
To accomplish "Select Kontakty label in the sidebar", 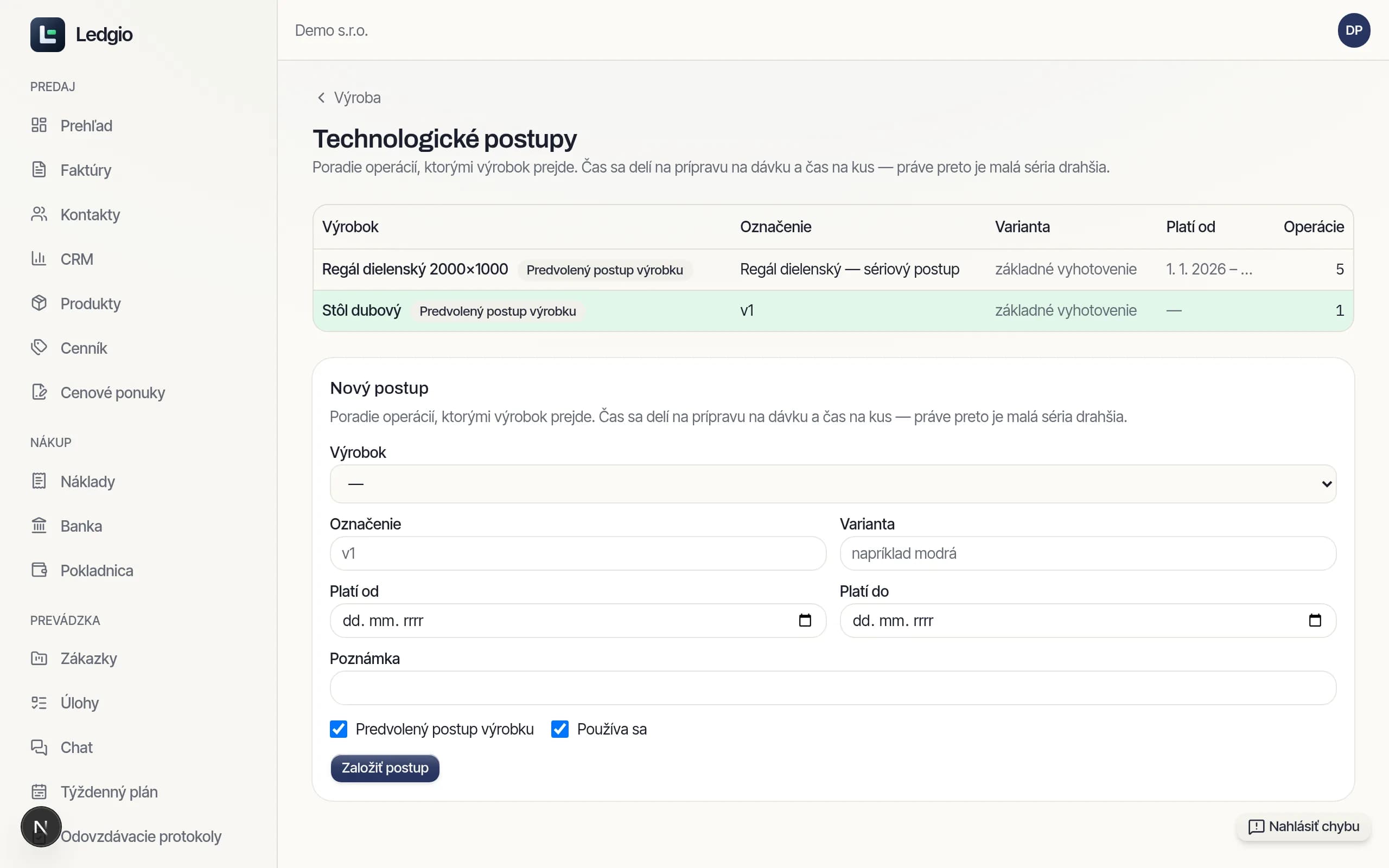I will 90,215.
